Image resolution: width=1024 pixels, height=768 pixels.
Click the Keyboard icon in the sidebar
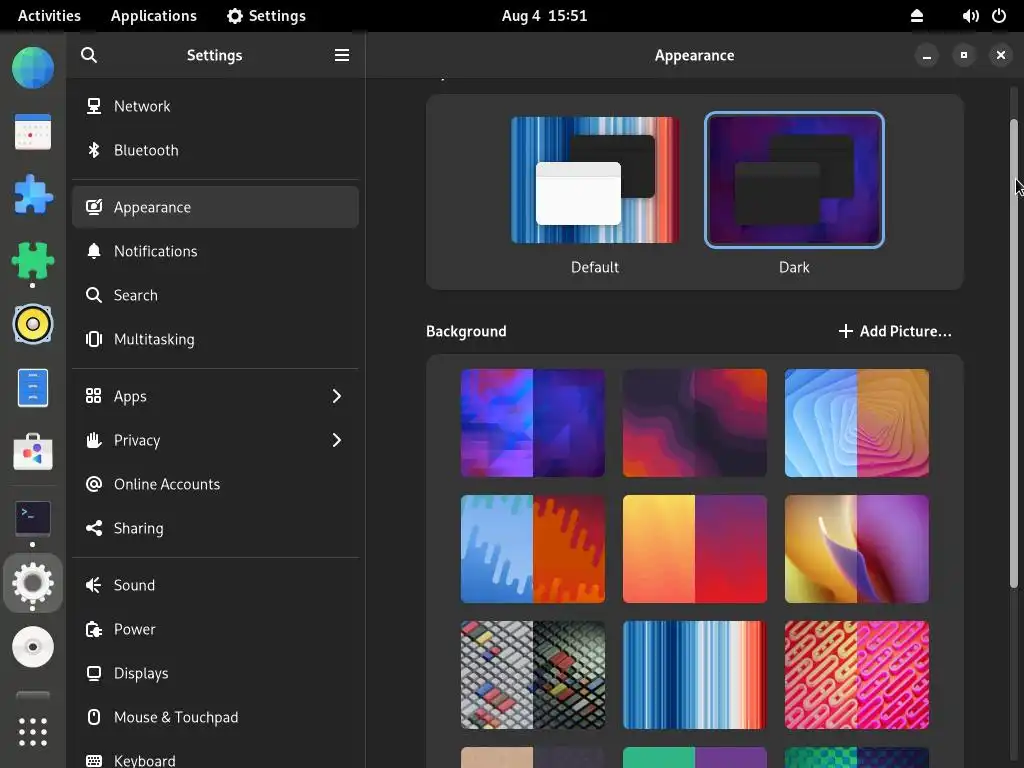(x=94, y=761)
